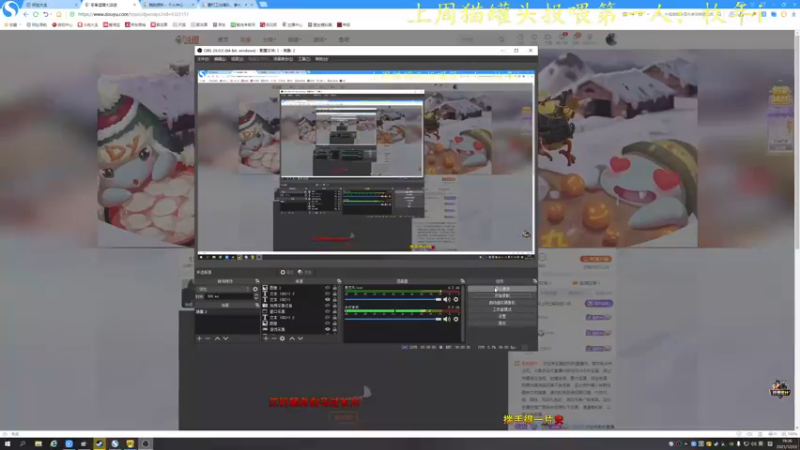Click the 启动虚拟摄像机 button
800x450 pixels.
click(x=502, y=303)
